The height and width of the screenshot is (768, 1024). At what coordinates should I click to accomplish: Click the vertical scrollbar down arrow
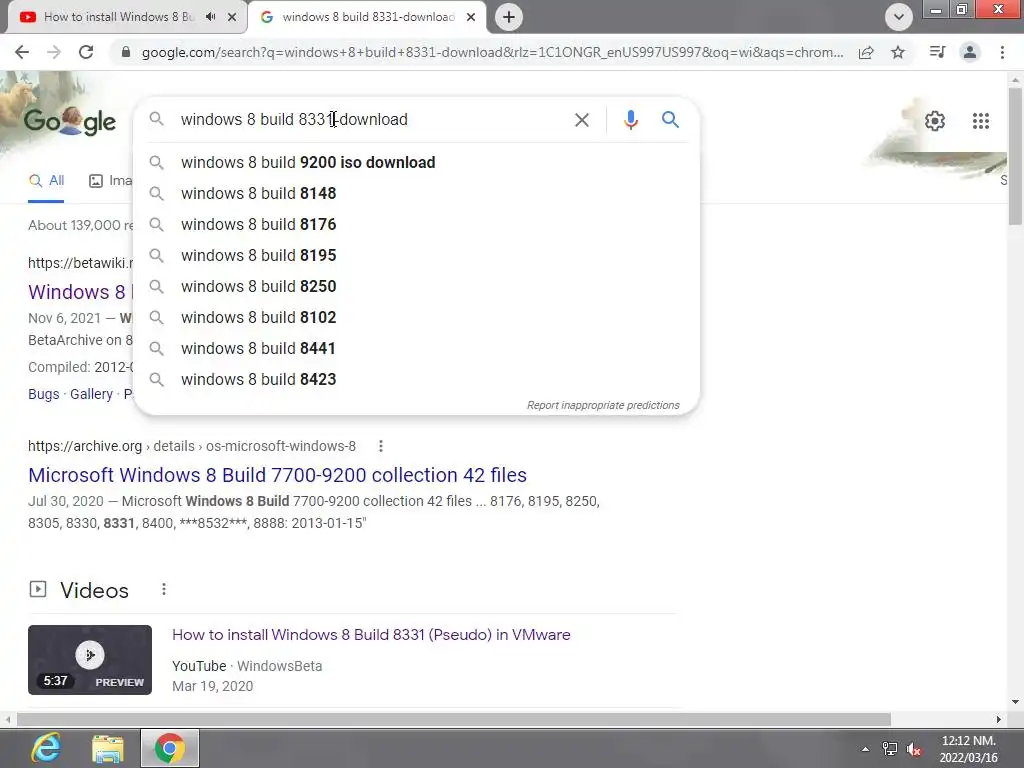point(1015,703)
